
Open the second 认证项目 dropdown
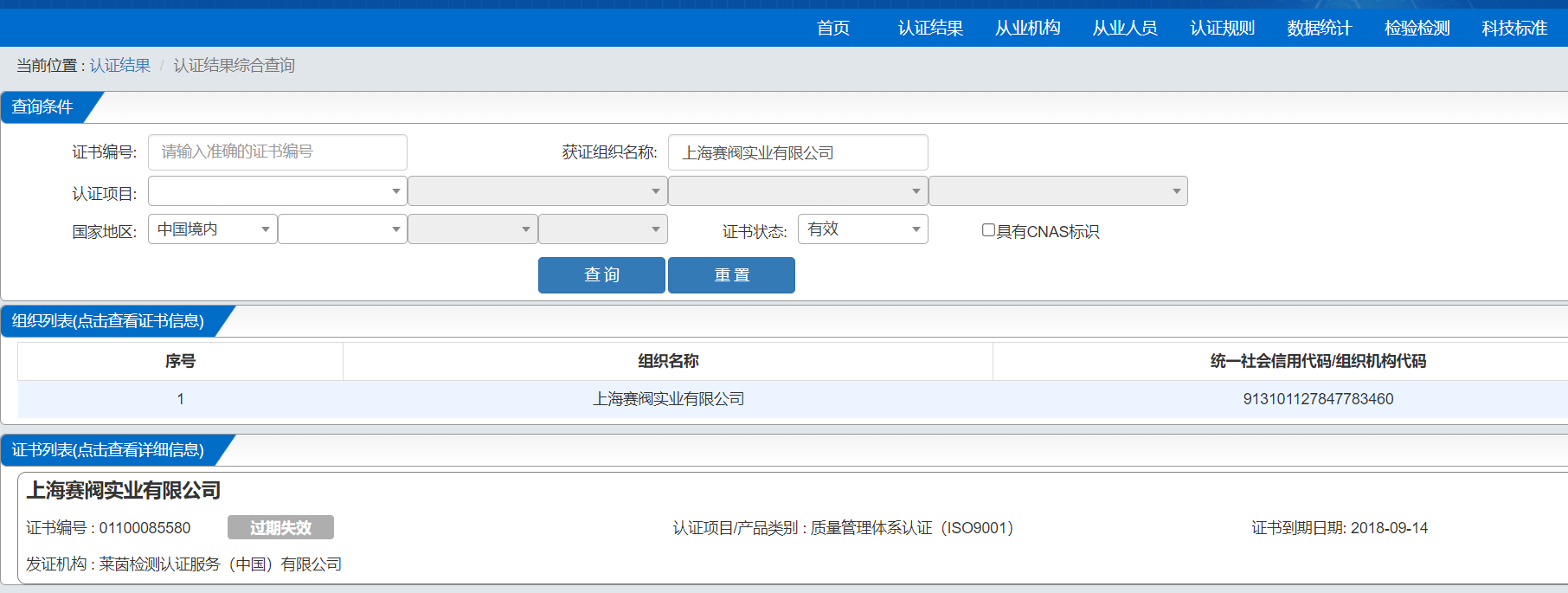click(537, 191)
